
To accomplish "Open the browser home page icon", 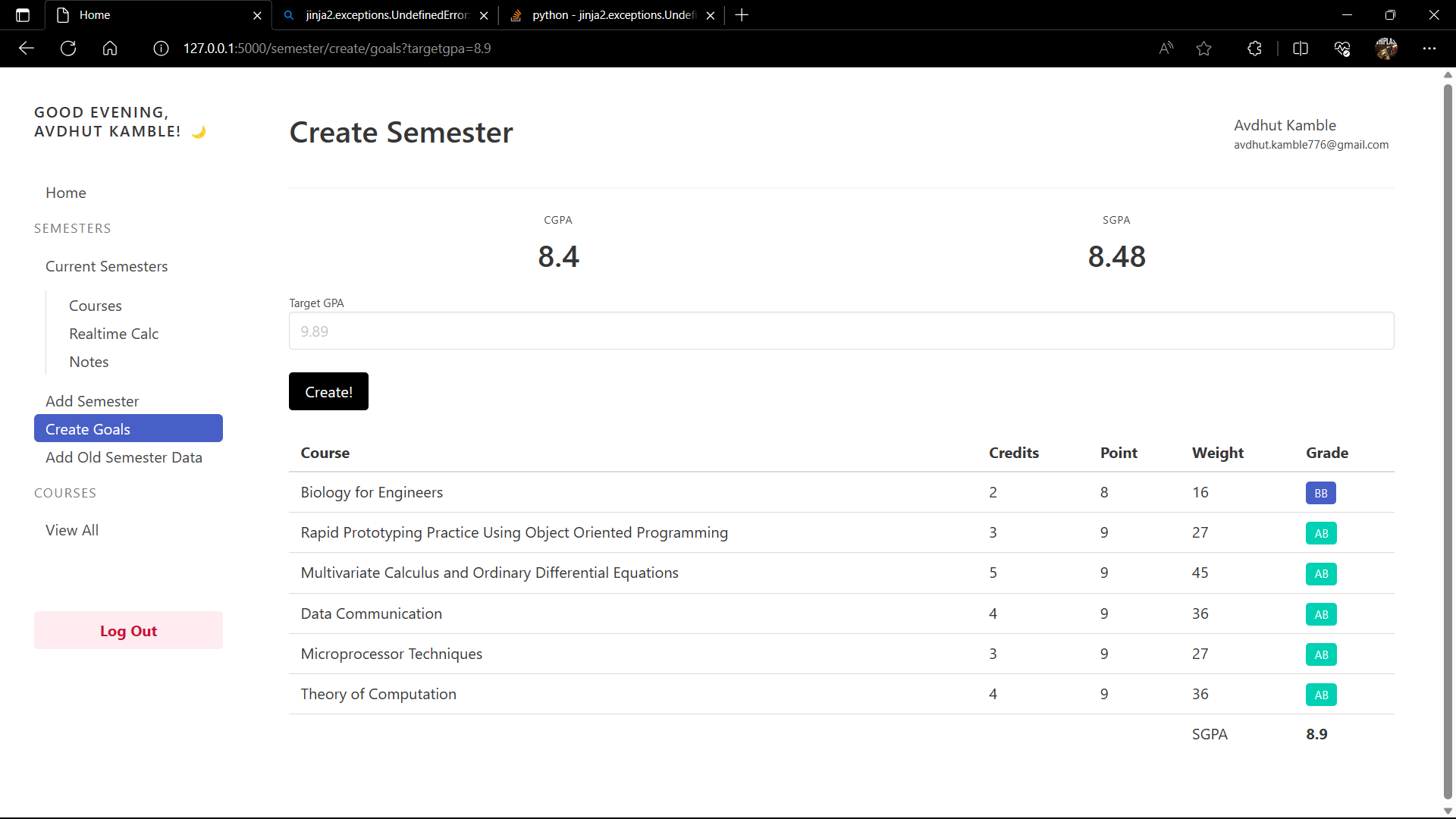I will [x=109, y=48].
